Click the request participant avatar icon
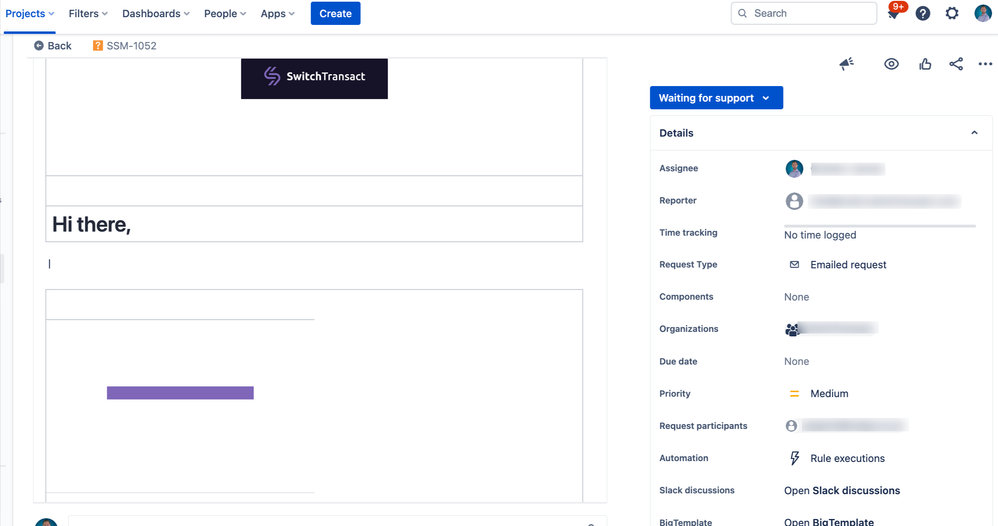The height and width of the screenshot is (526, 998). 791,426
